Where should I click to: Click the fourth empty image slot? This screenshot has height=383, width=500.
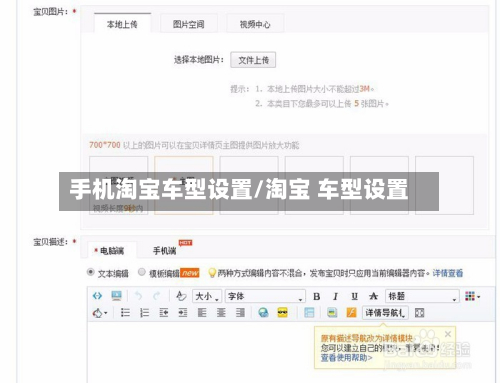pos(314,185)
